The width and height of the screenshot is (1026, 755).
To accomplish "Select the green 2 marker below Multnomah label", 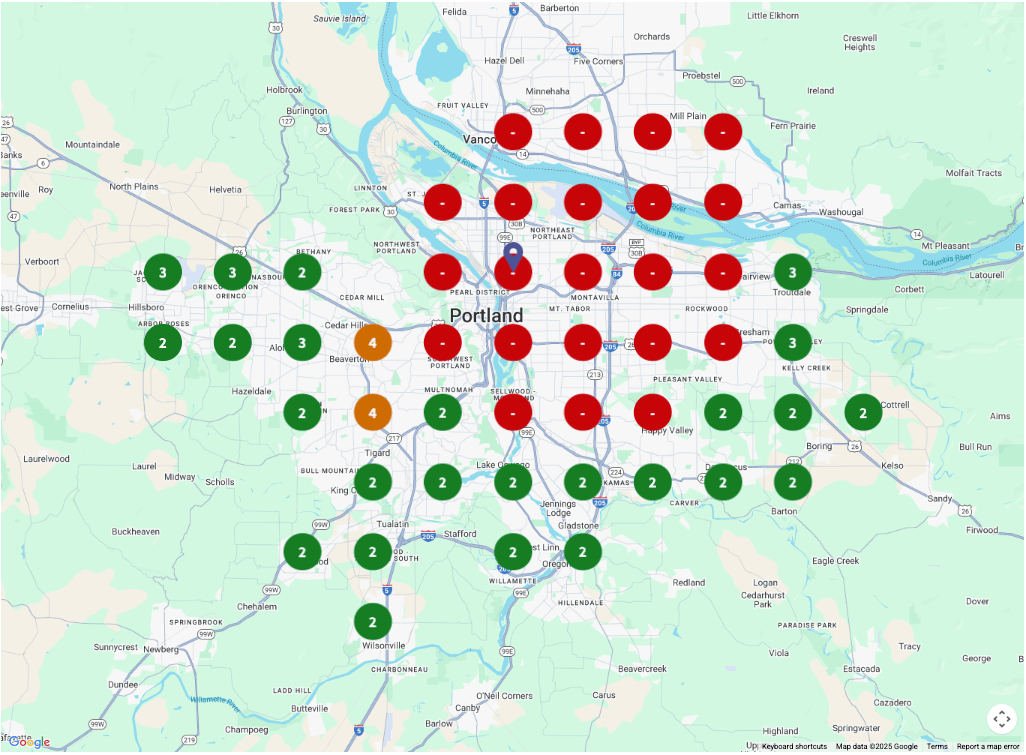I will (442, 413).
